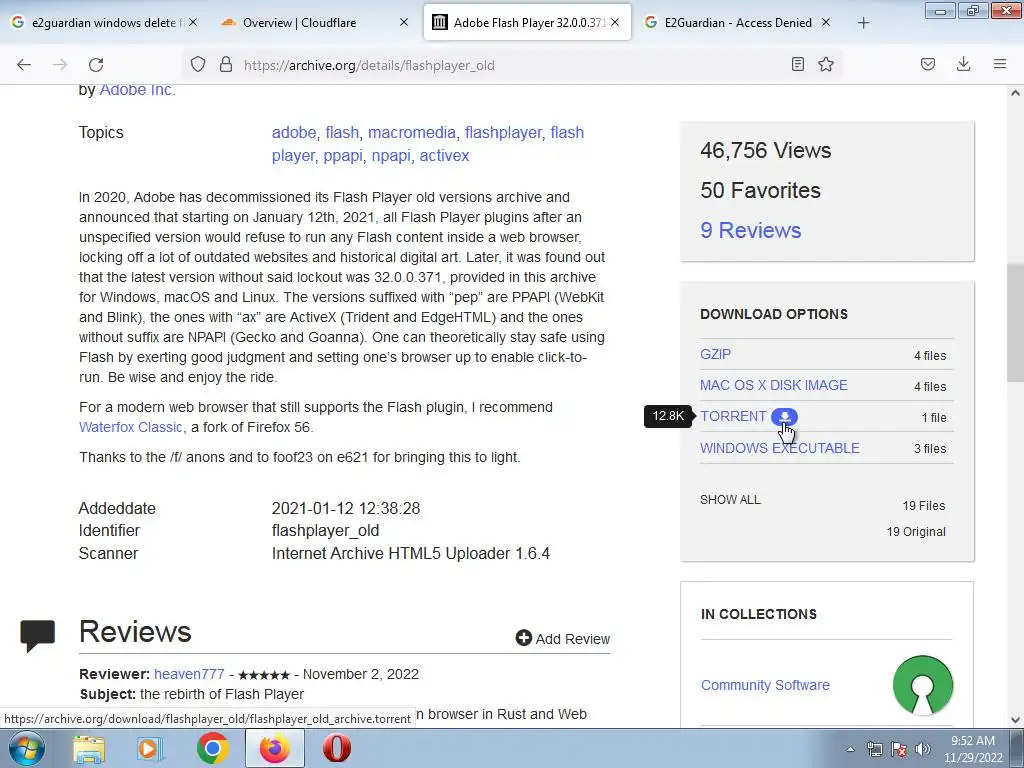Click the macromedia topic link
This screenshot has height=768, width=1024.
[411, 133]
